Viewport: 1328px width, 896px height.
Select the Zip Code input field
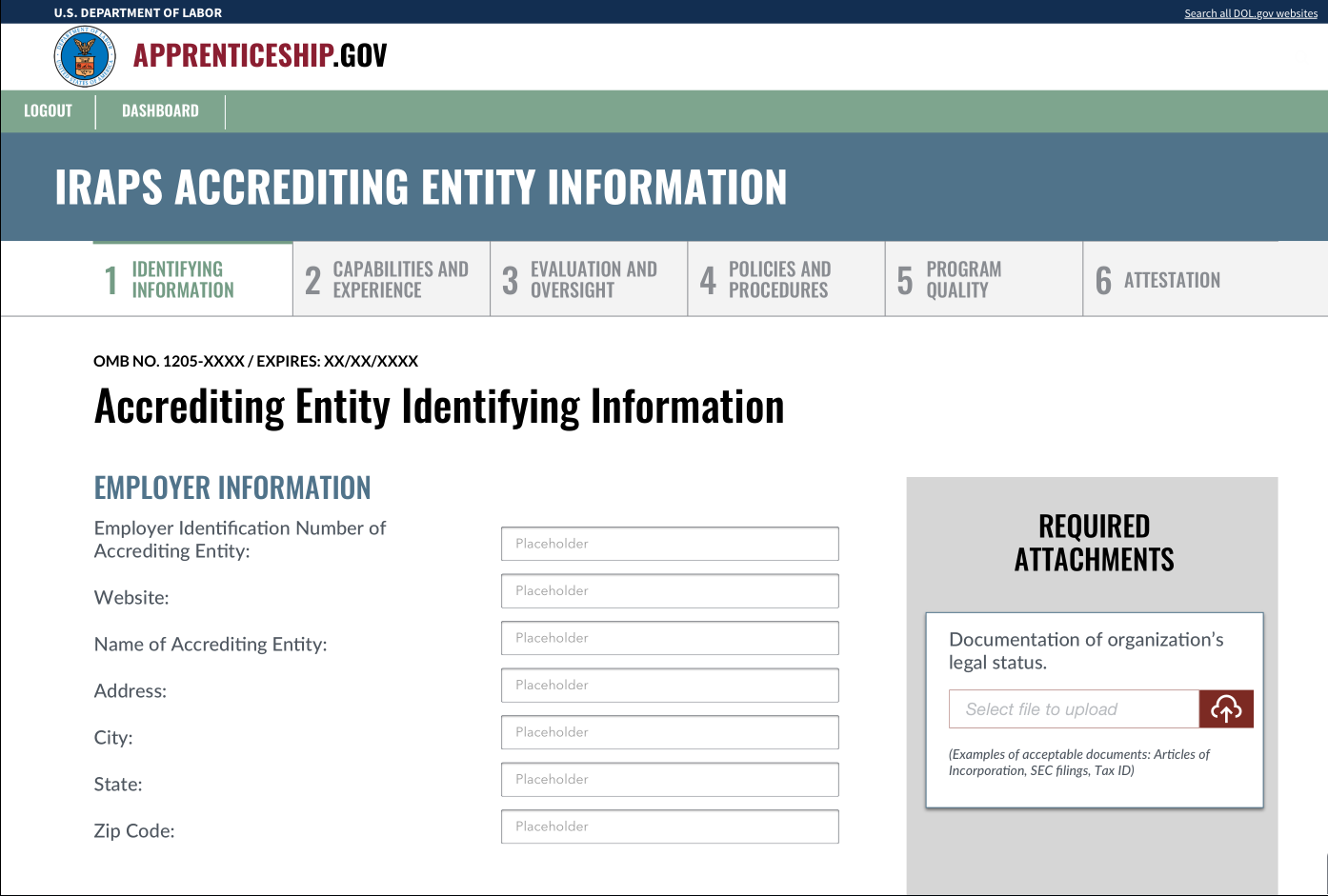[x=670, y=826]
